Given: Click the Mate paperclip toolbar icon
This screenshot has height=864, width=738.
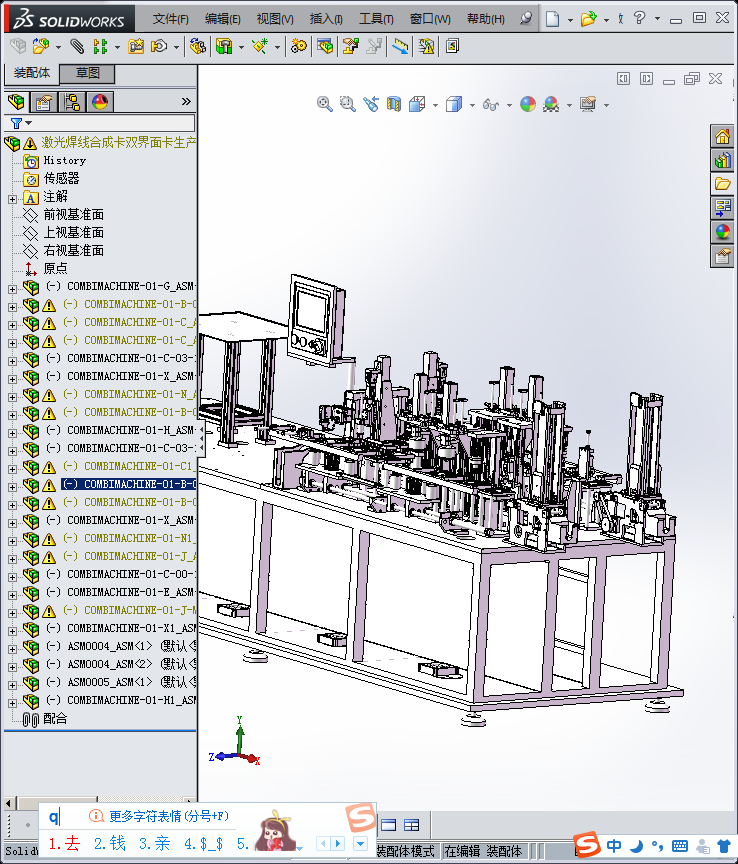Looking at the screenshot, I should click(78, 46).
